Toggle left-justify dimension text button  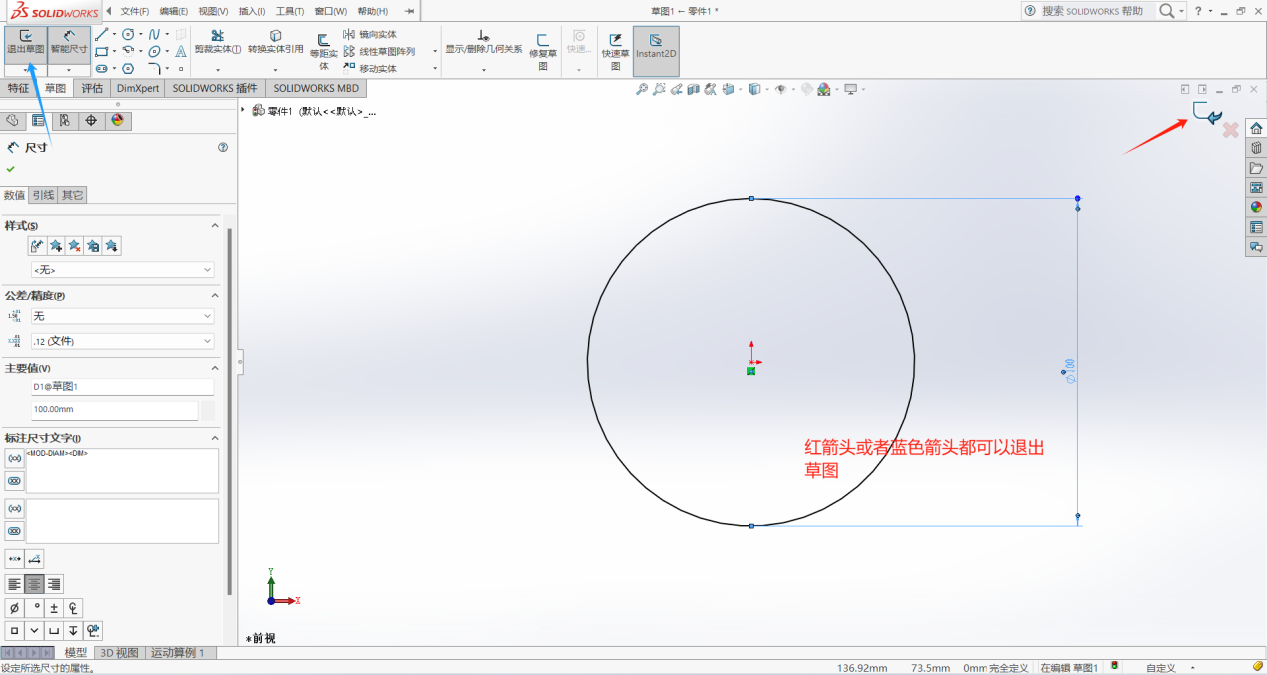pos(15,584)
